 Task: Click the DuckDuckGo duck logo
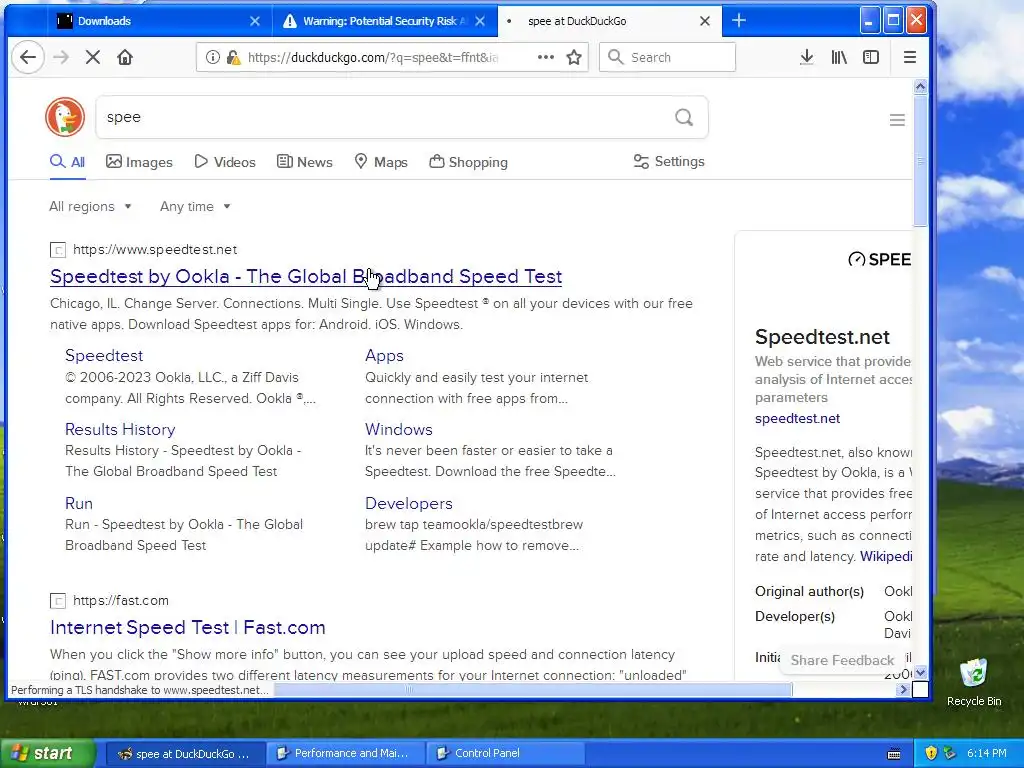pyautogui.click(x=65, y=117)
